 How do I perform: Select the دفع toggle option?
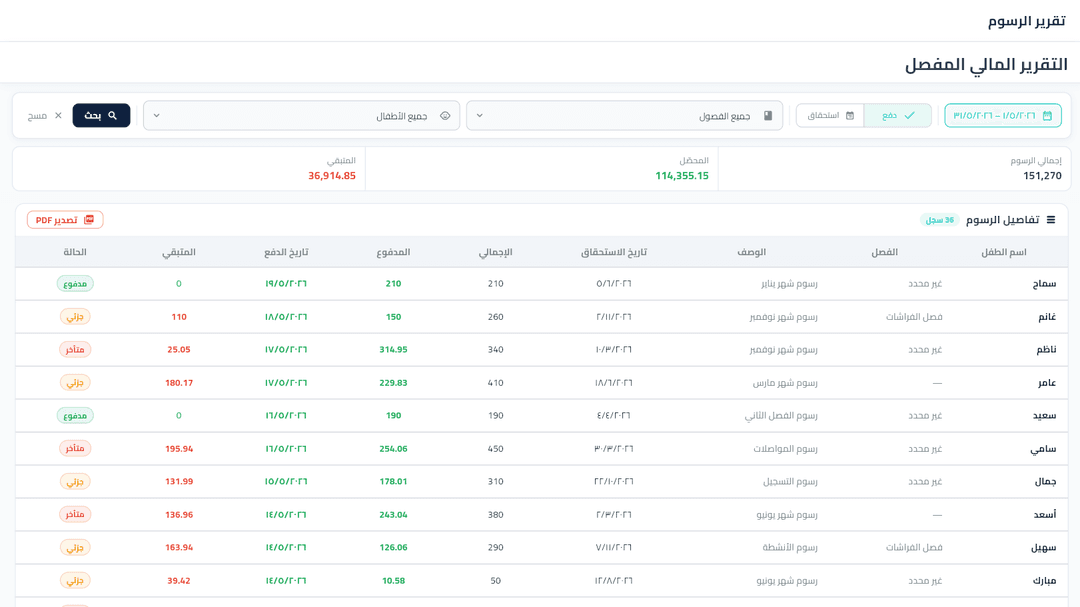click(897, 116)
